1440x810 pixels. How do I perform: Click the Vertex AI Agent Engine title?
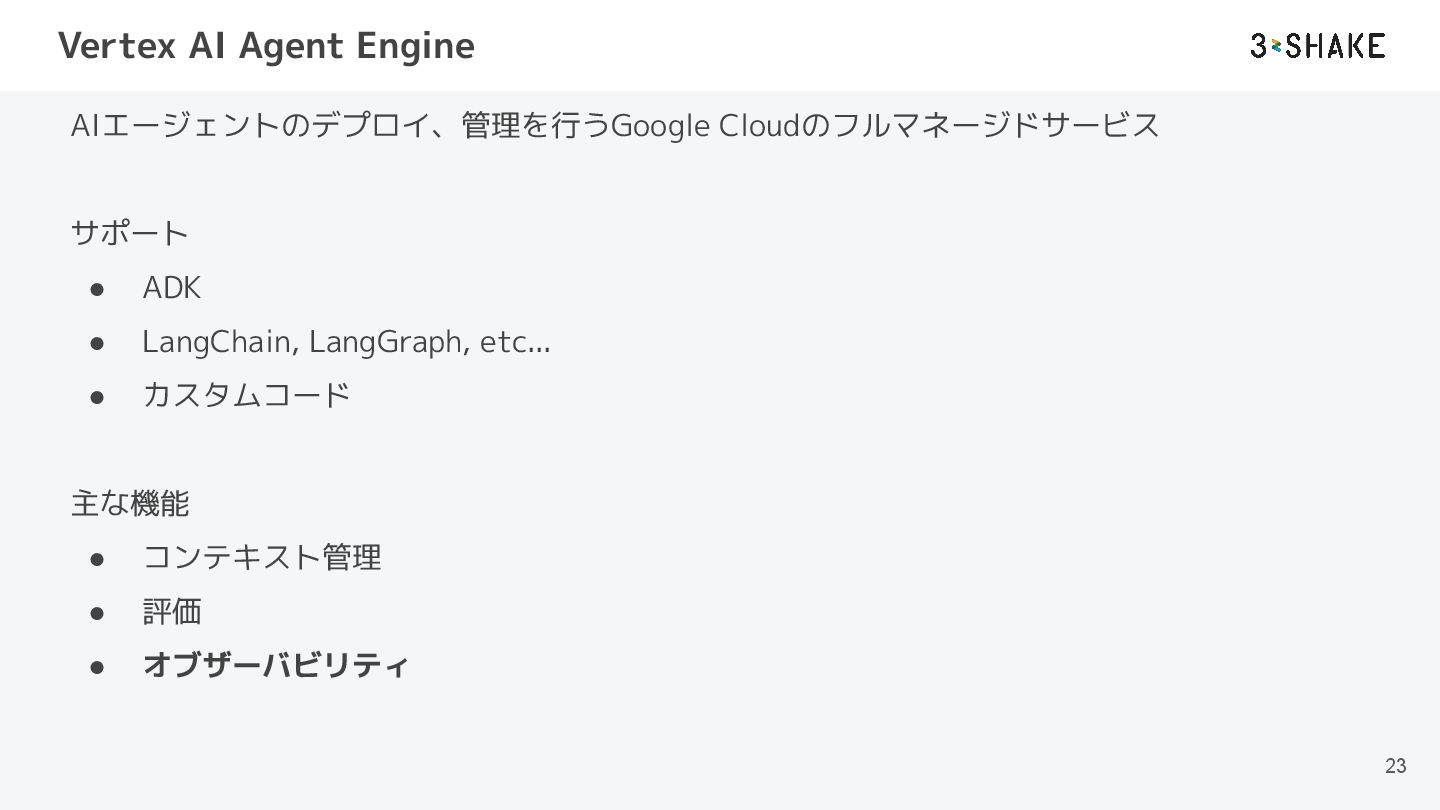tap(266, 45)
